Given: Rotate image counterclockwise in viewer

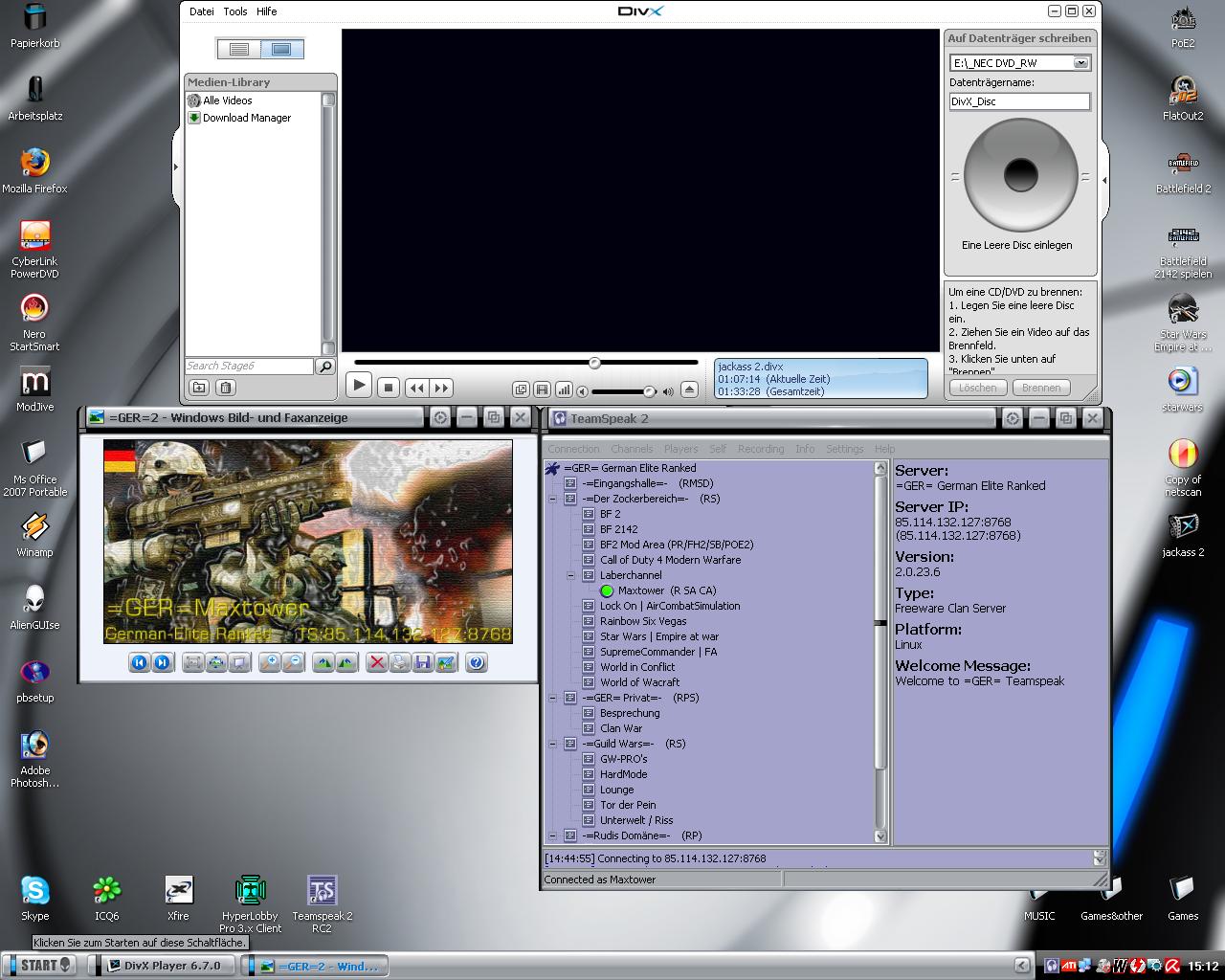Looking at the screenshot, I should click(x=346, y=662).
